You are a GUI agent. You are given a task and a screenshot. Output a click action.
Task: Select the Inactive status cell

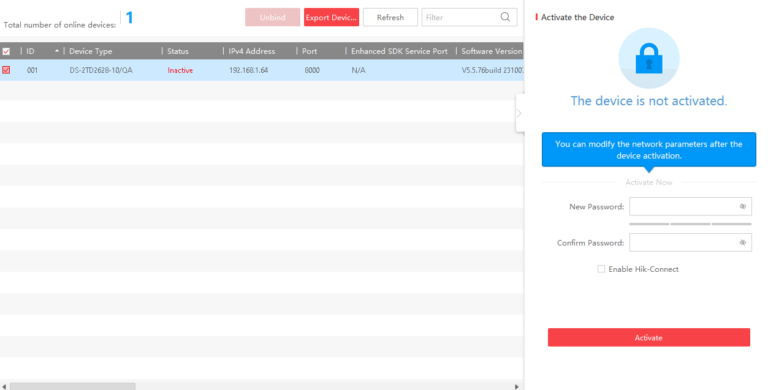point(180,70)
